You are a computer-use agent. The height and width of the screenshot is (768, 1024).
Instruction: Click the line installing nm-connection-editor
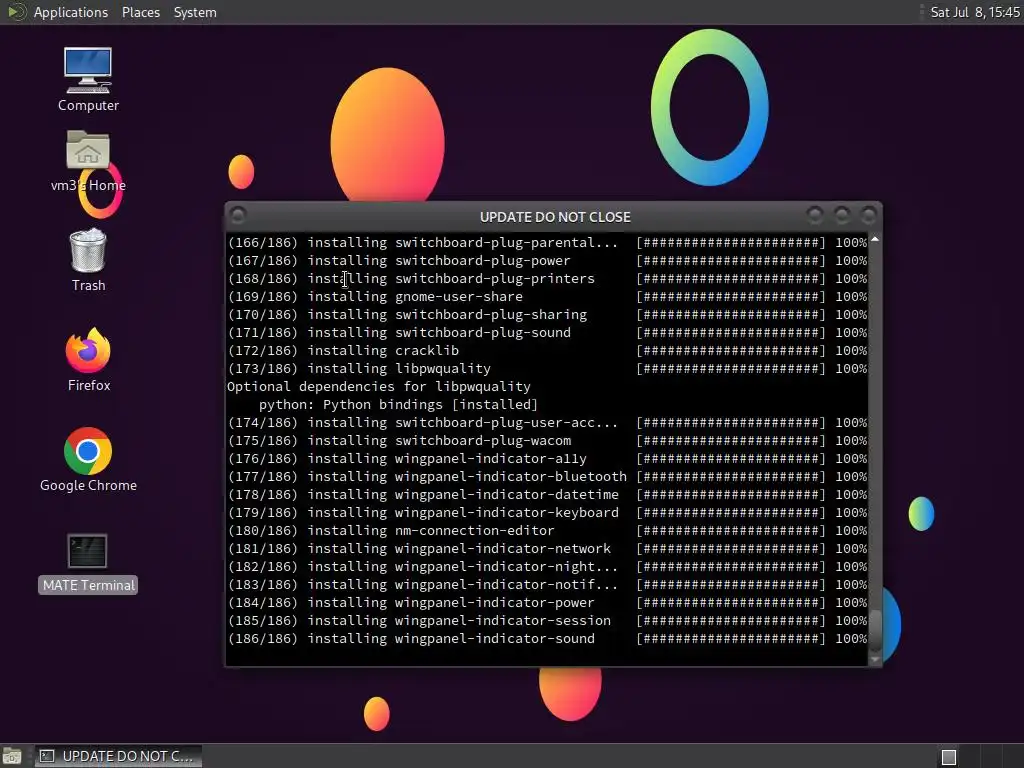pyautogui.click(x=547, y=531)
